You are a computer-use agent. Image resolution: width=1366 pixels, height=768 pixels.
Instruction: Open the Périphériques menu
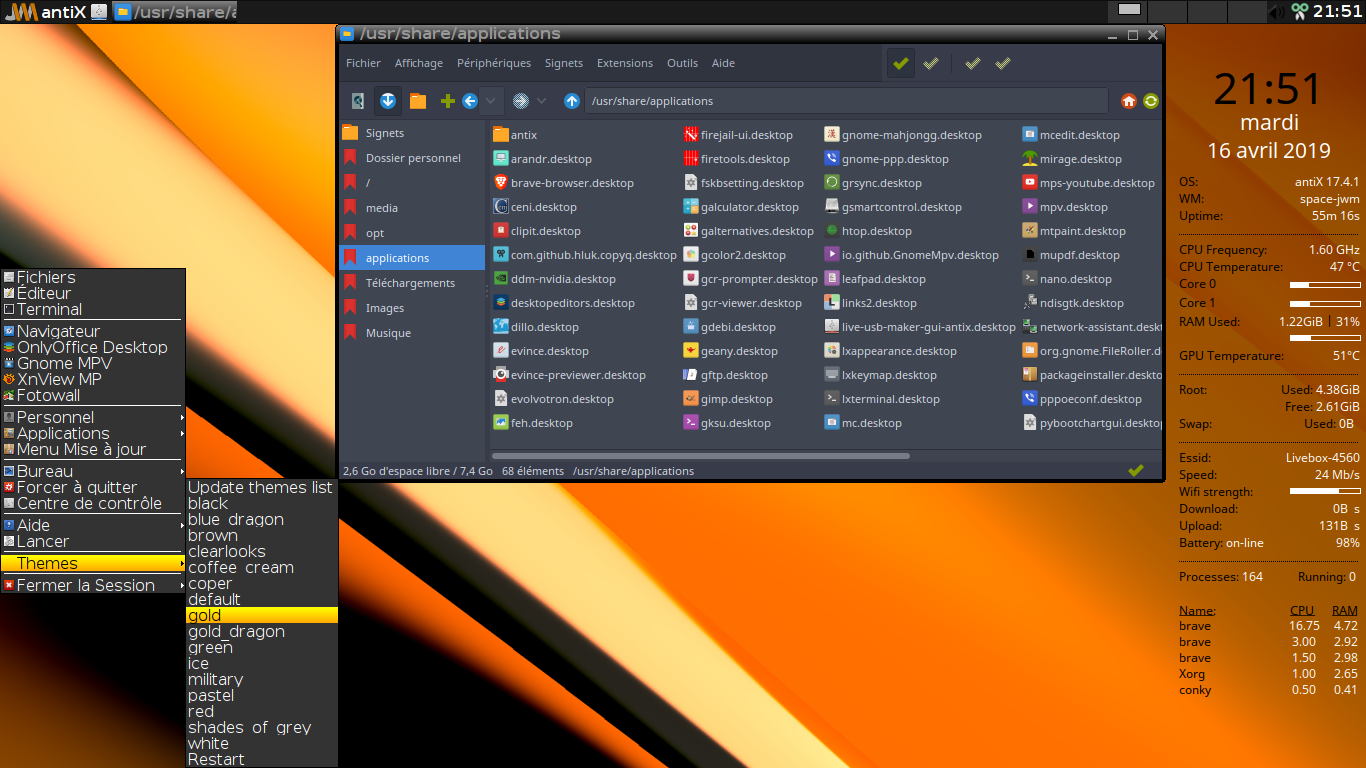[494, 63]
